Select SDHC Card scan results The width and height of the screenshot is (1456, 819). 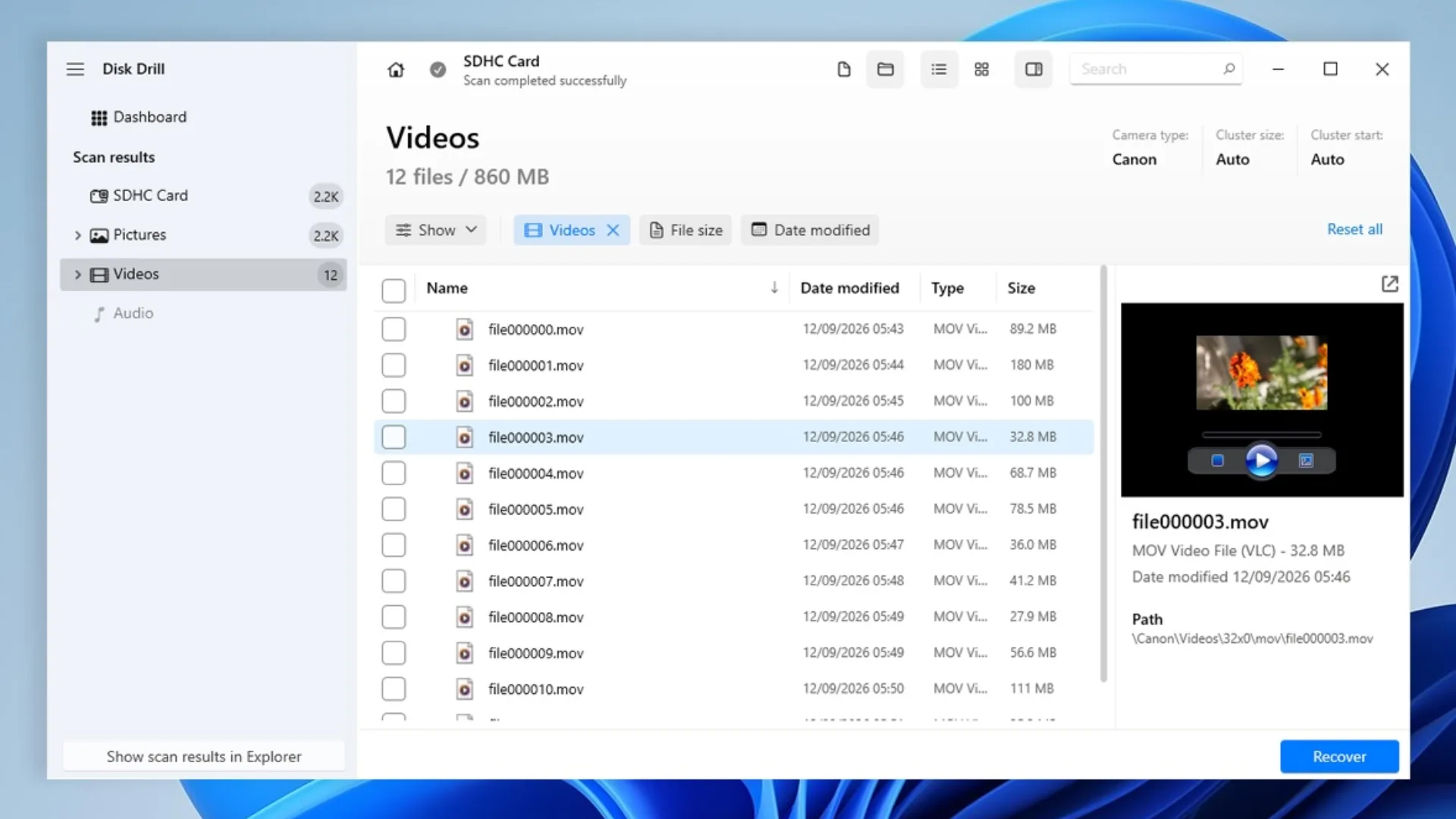click(x=203, y=196)
